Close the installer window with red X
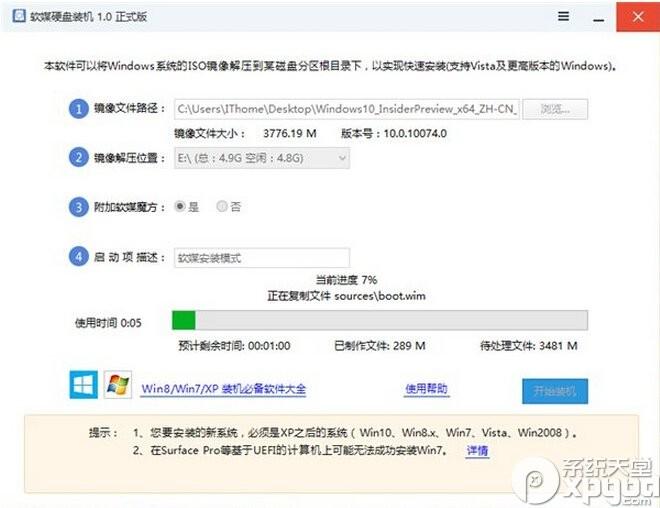The image size is (660, 508). (638, 16)
